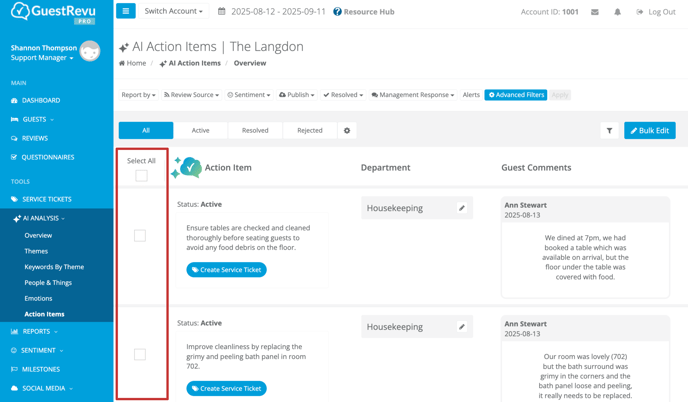Viewport: 688px width, 402px height.
Task: Open the Switch Account dropdown
Action: tap(173, 12)
